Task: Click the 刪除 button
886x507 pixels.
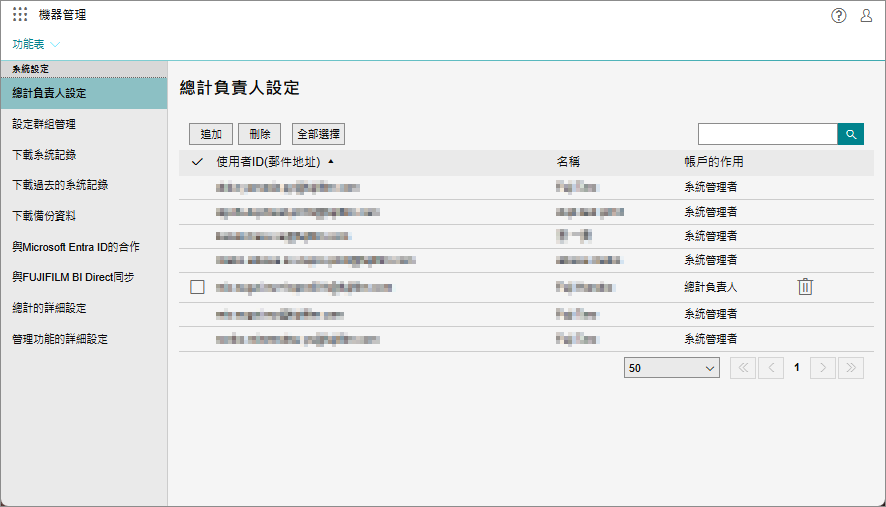Action: coord(260,134)
